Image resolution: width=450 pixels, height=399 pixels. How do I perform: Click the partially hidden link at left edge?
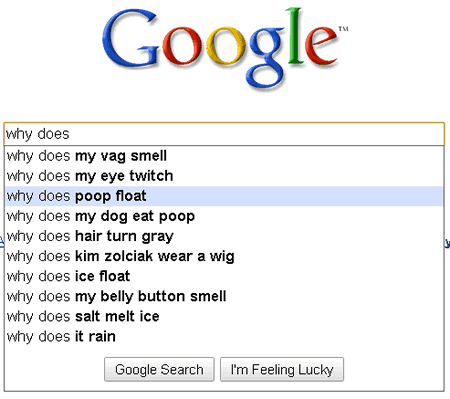pyautogui.click(x=2, y=242)
